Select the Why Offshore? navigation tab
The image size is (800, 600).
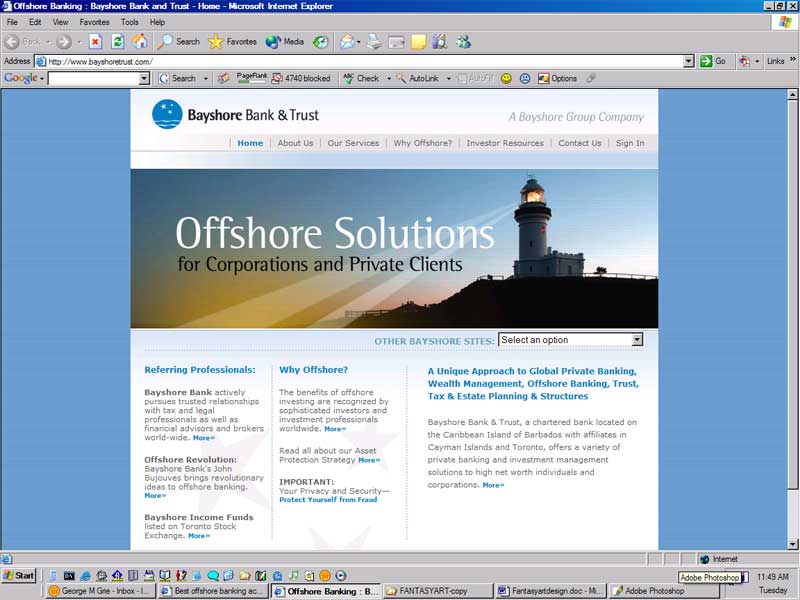pos(422,143)
